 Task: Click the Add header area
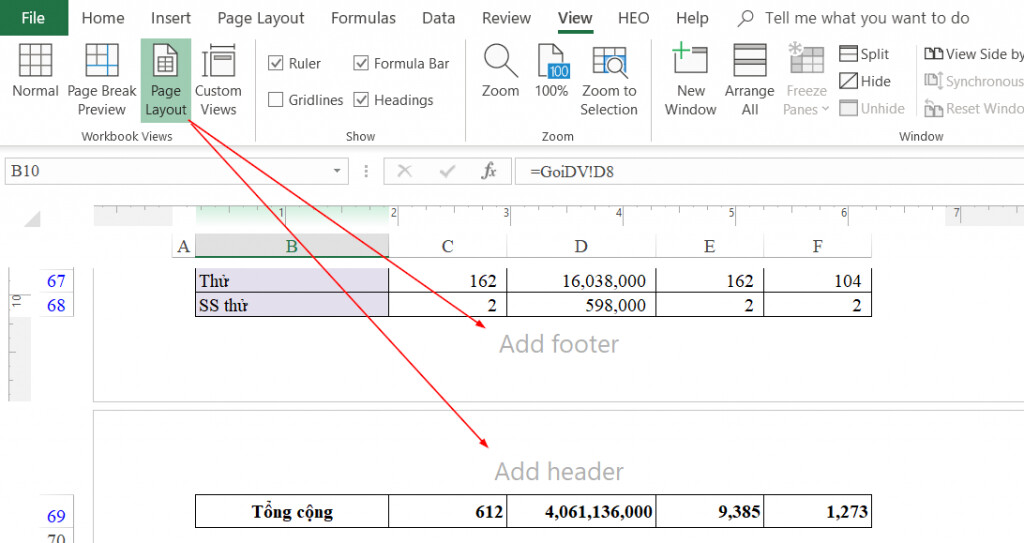(559, 471)
